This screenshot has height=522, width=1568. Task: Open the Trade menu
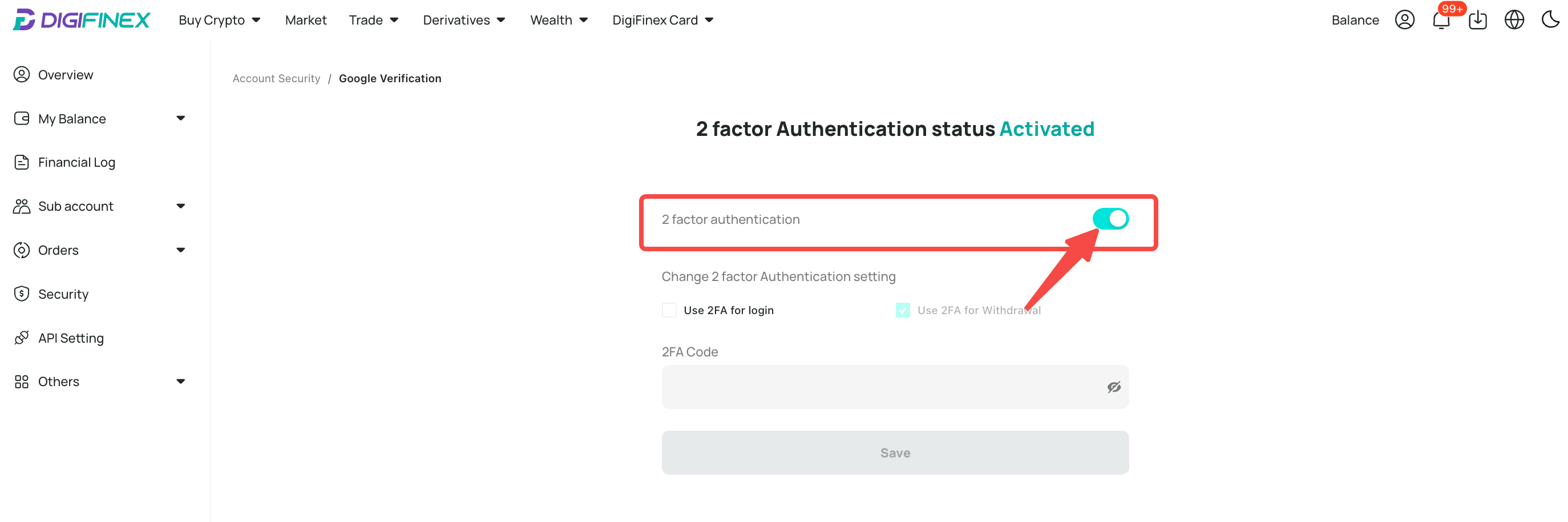point(366,20)
